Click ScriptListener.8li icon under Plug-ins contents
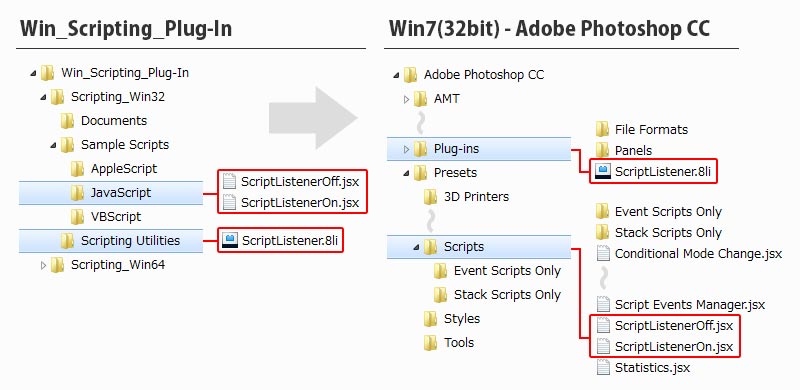 (603, 172)
